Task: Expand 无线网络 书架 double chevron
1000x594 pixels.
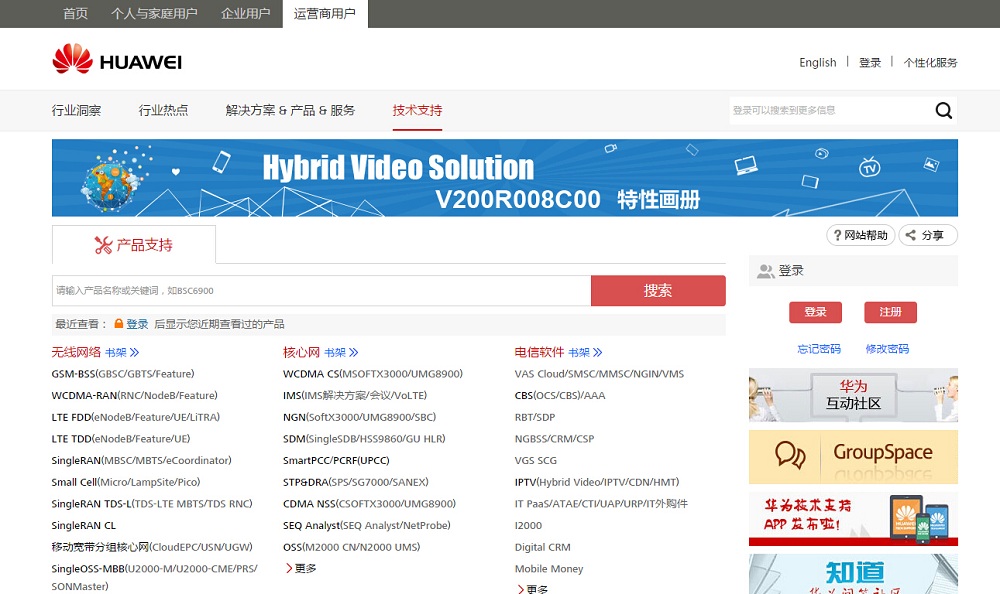Action: (x=134, y=352)
